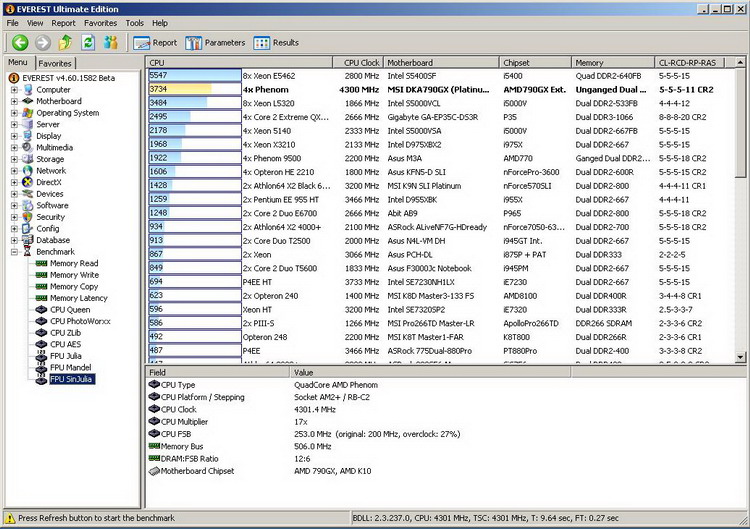This screenshot has width=750, height=529.
Task: Click the green Back arrow icon
Action: pos(20,42)
